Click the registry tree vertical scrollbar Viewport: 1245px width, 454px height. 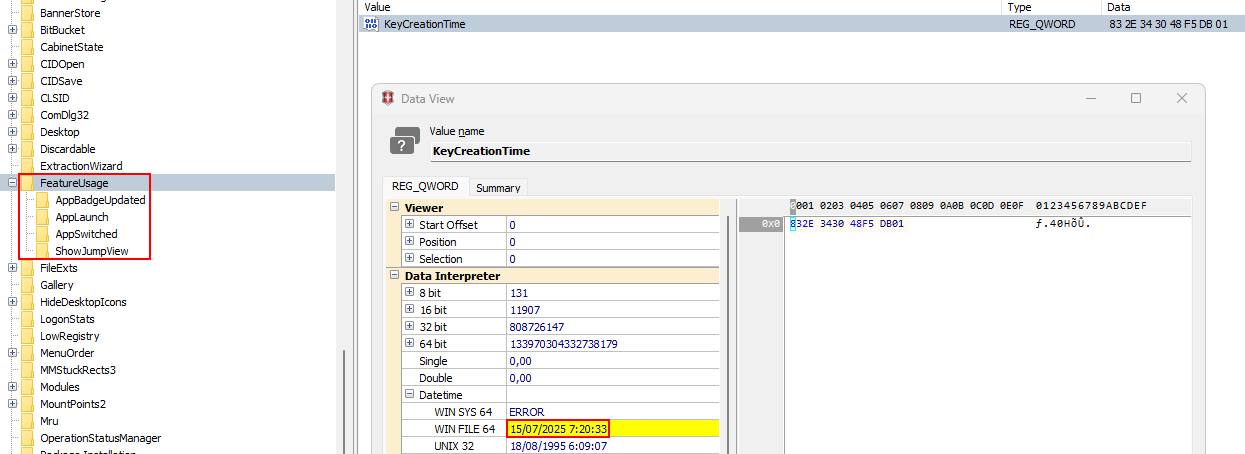[x=345, y=400]
